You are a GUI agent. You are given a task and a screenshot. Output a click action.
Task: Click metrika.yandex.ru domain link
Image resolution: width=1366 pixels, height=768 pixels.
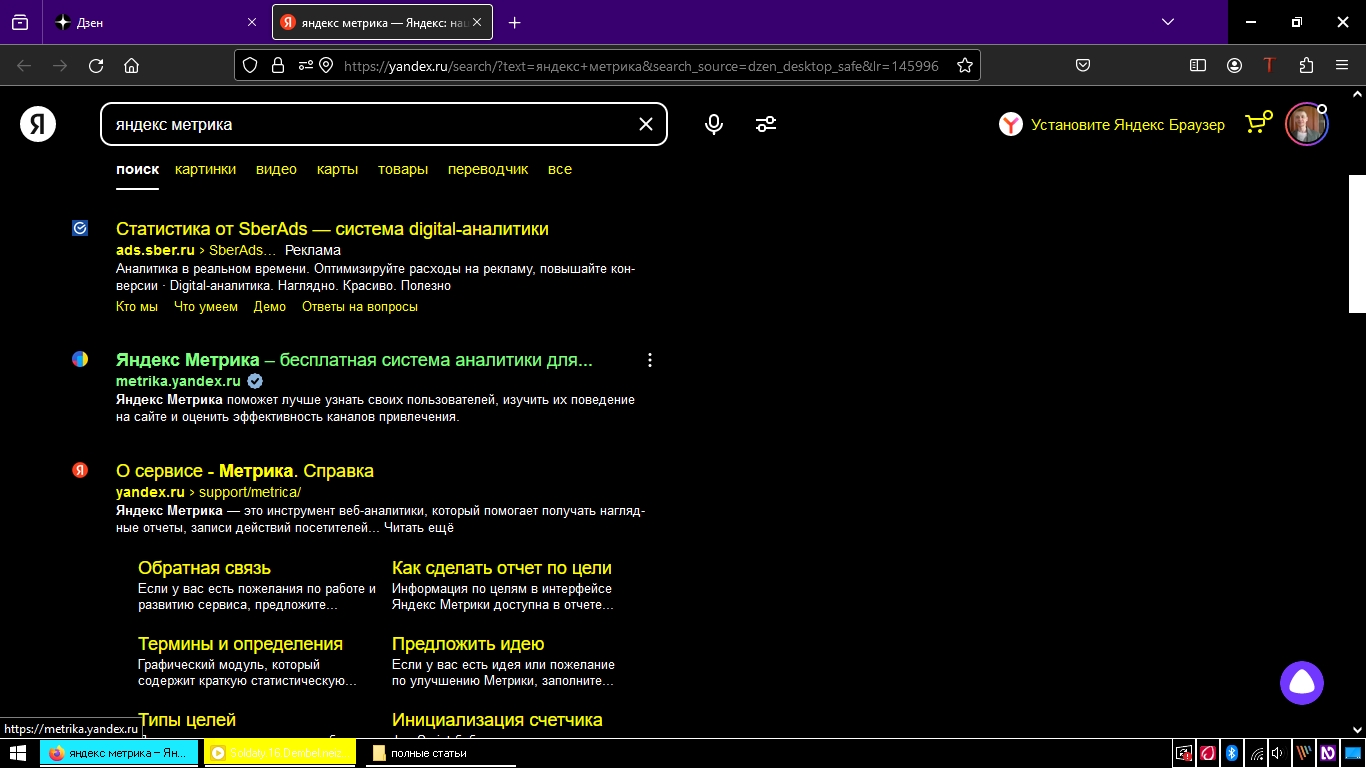(x=178, y=381)
